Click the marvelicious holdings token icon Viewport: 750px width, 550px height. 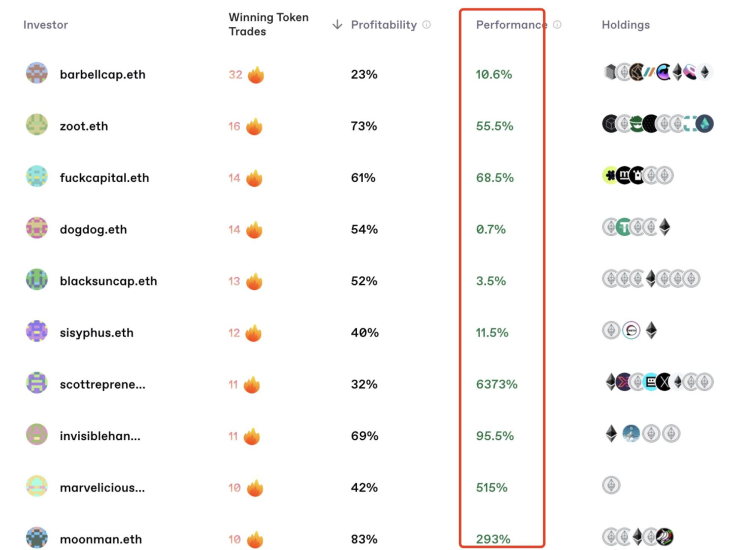click(x=611, y=486)
